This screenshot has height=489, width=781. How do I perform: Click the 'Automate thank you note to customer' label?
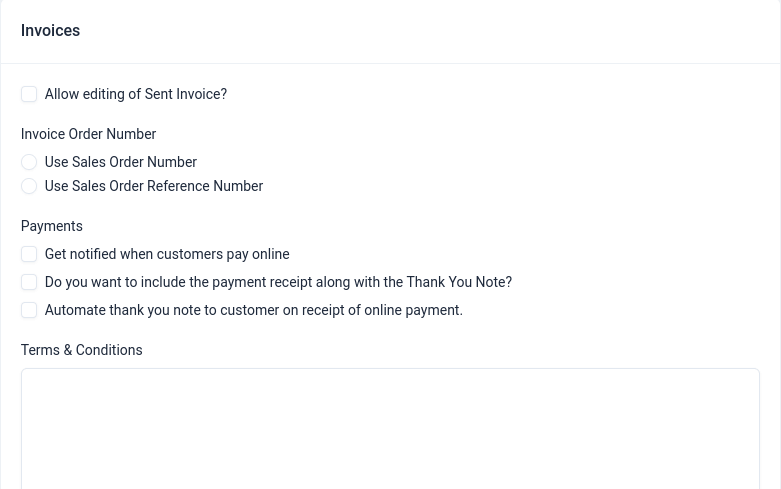tap(254, 310)
